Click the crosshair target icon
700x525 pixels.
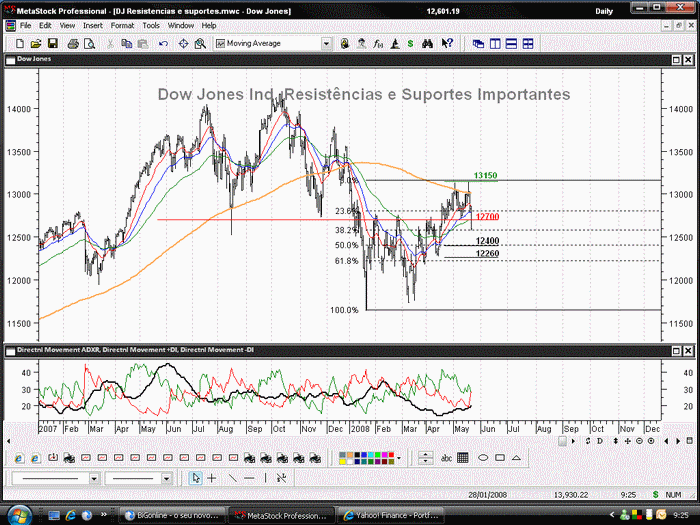click(x=183, y=44)
